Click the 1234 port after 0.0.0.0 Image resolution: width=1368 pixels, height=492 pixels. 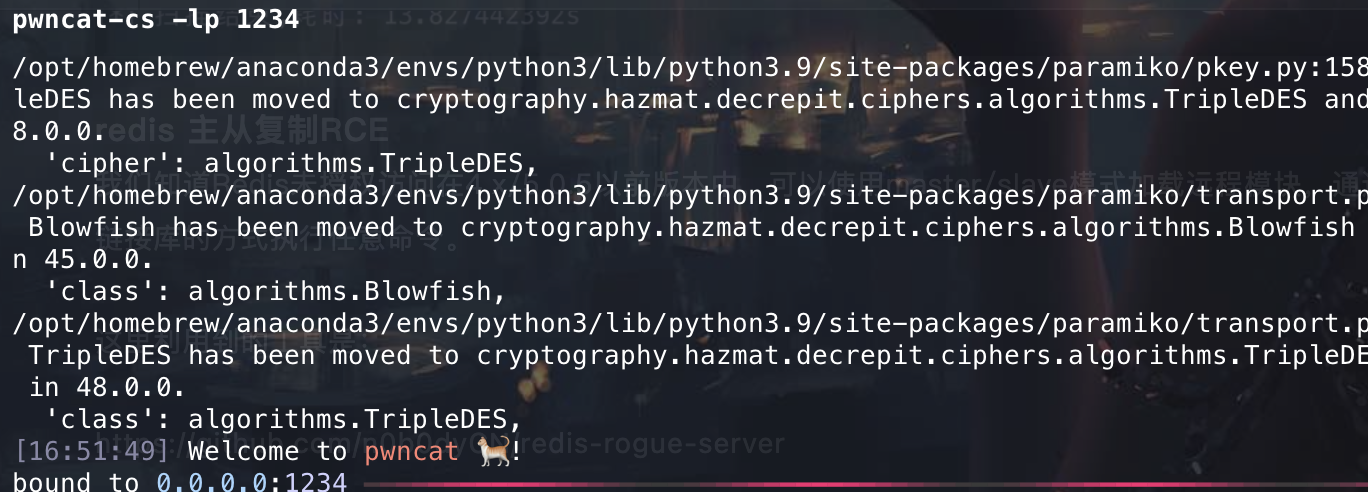[315, 483]
